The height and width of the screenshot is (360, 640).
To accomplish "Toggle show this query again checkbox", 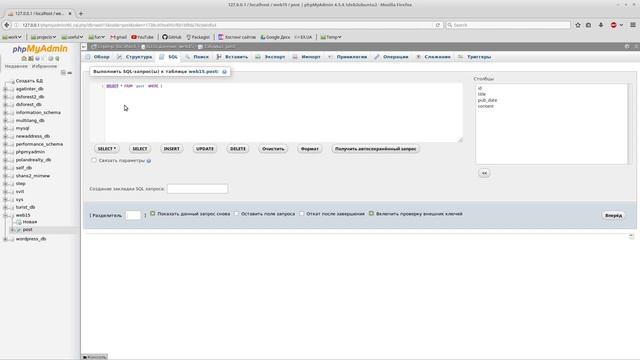I will coord(153,213).
